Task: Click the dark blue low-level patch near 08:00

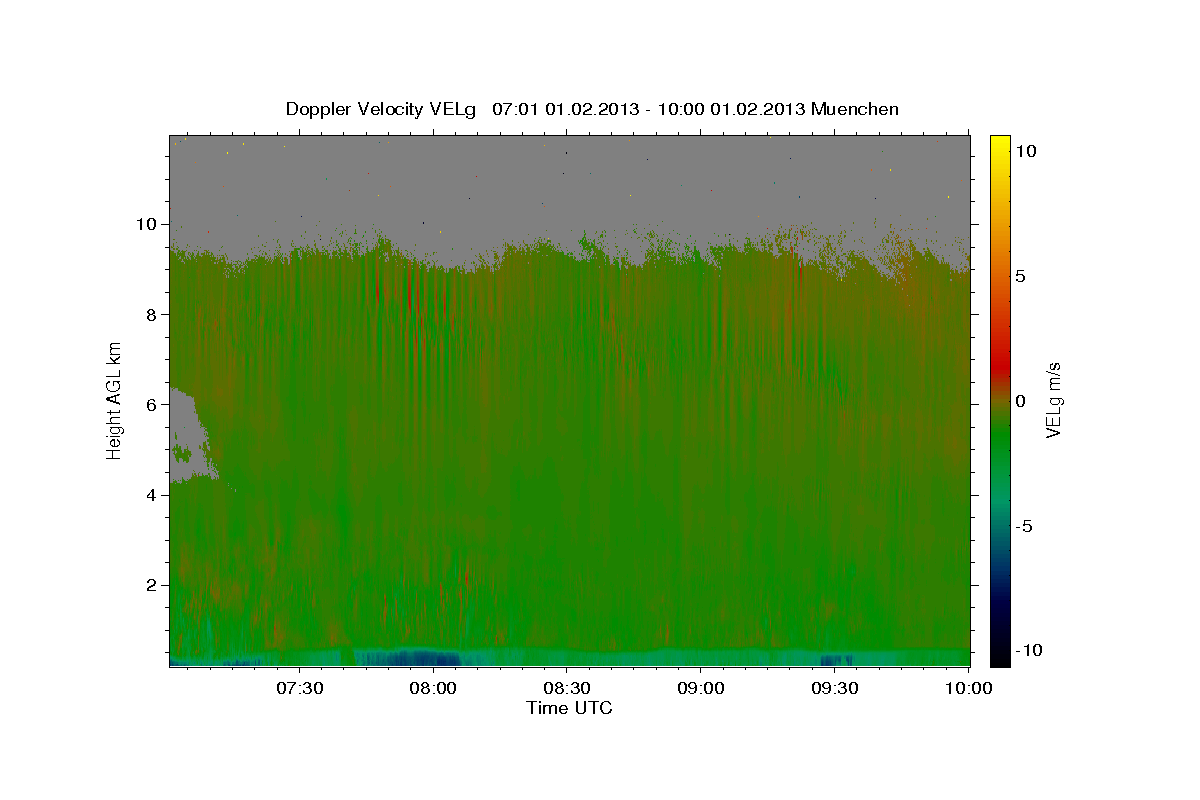Action: pyautogui.click(x=410, y=658)
